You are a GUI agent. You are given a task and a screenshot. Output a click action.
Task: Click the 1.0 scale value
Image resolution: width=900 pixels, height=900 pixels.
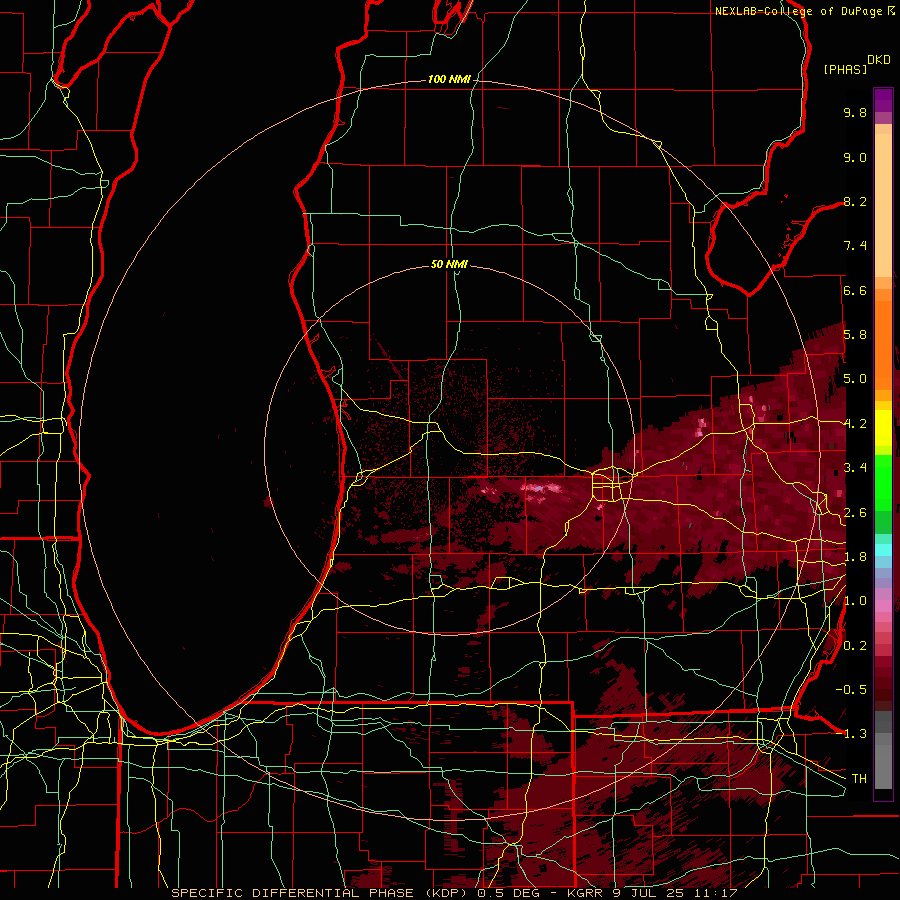coord(855,601)
